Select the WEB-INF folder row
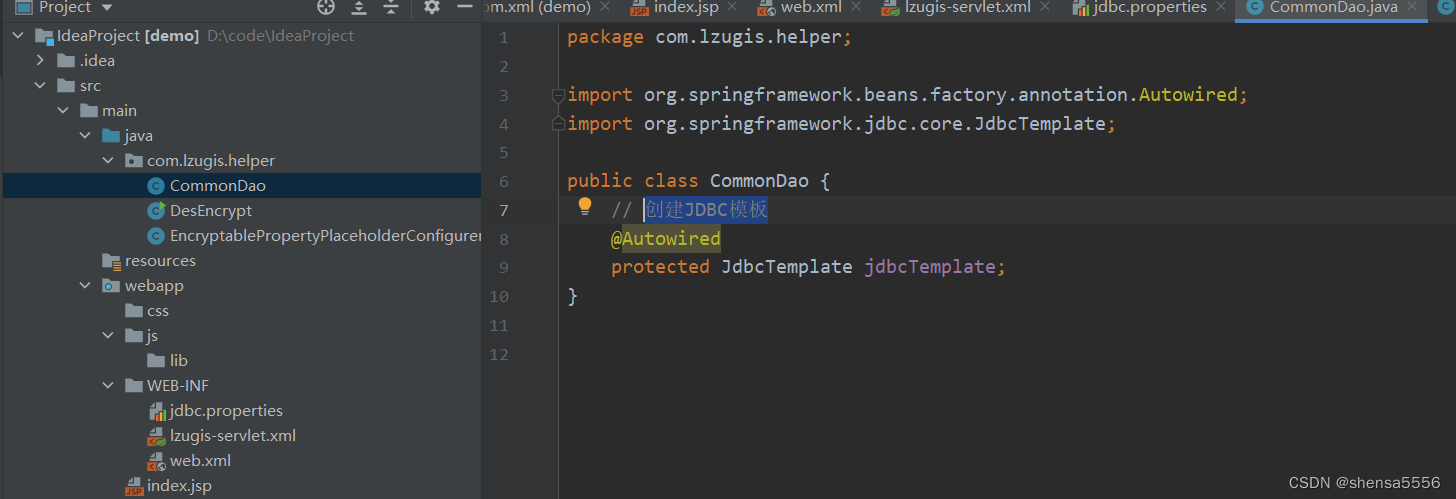Image resolution: width=1456 pixels, height=499 pixels. (x=241, y=386)
